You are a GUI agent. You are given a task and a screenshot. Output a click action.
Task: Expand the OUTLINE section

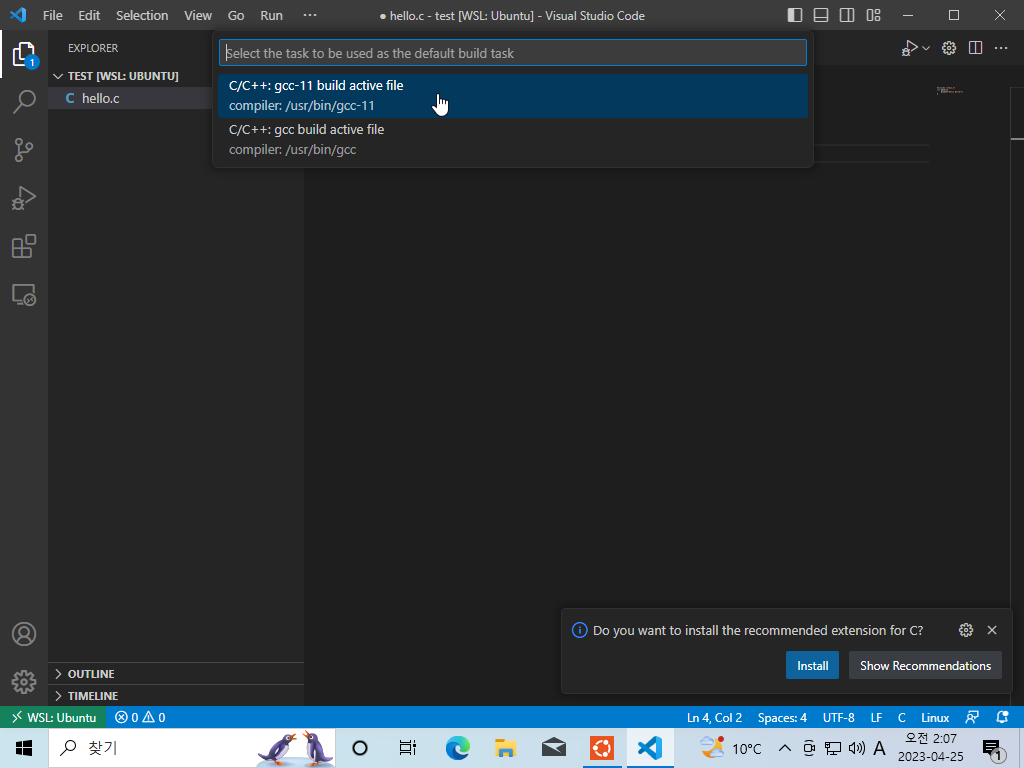(x=91, y=674)
